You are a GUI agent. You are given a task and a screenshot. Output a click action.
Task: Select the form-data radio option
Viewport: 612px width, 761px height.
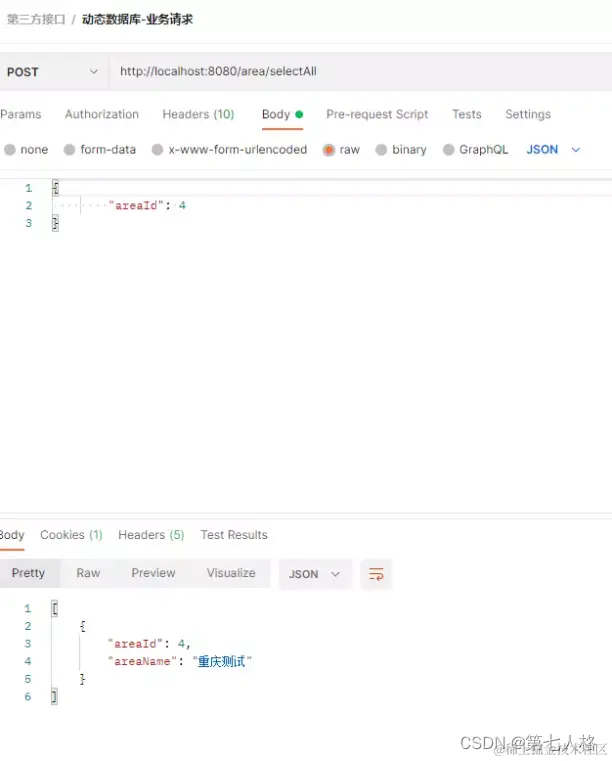pyautogui.click(x=69, y=149)
